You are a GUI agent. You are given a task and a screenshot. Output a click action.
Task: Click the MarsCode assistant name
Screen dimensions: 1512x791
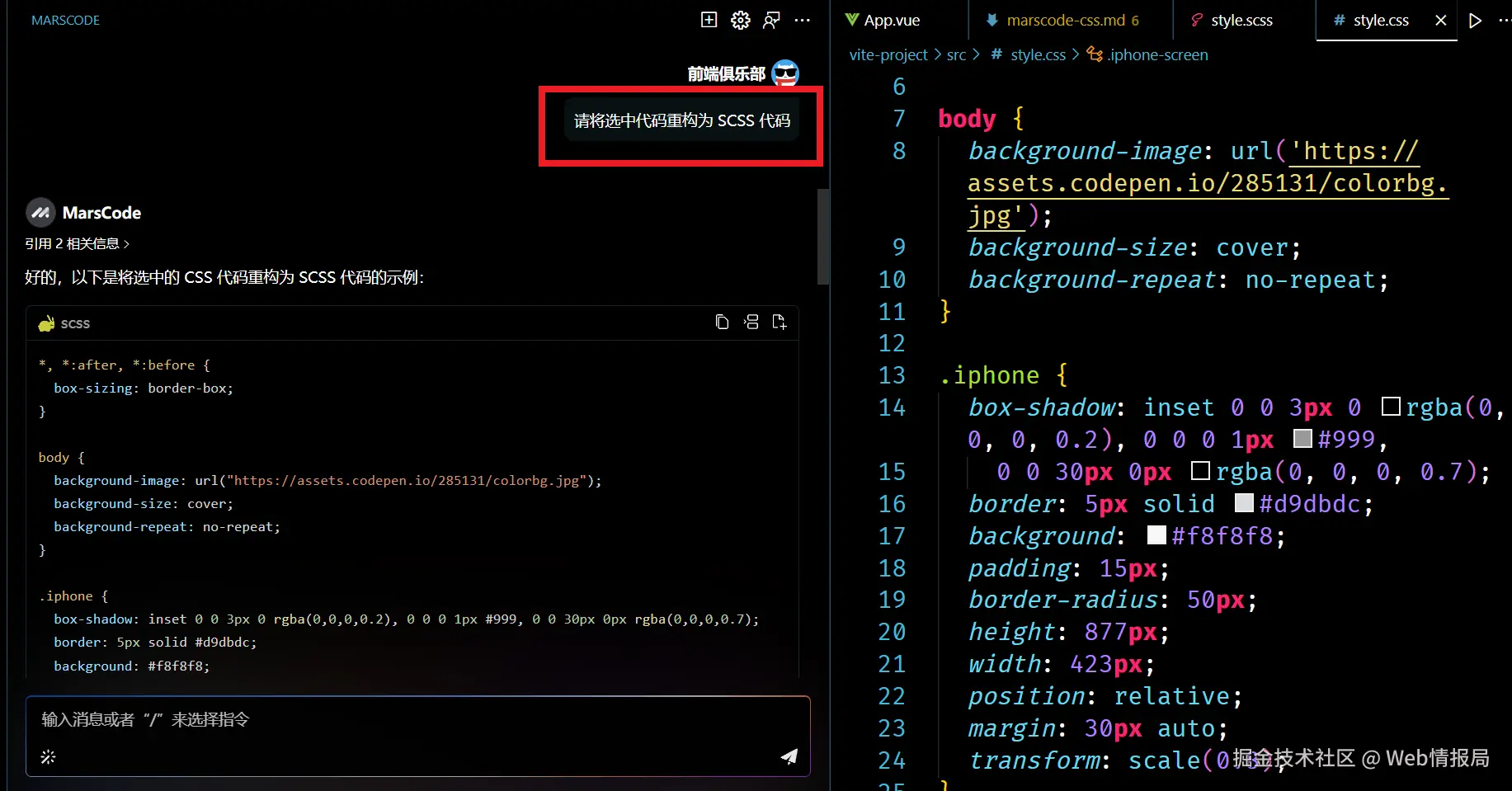[101, 213]
